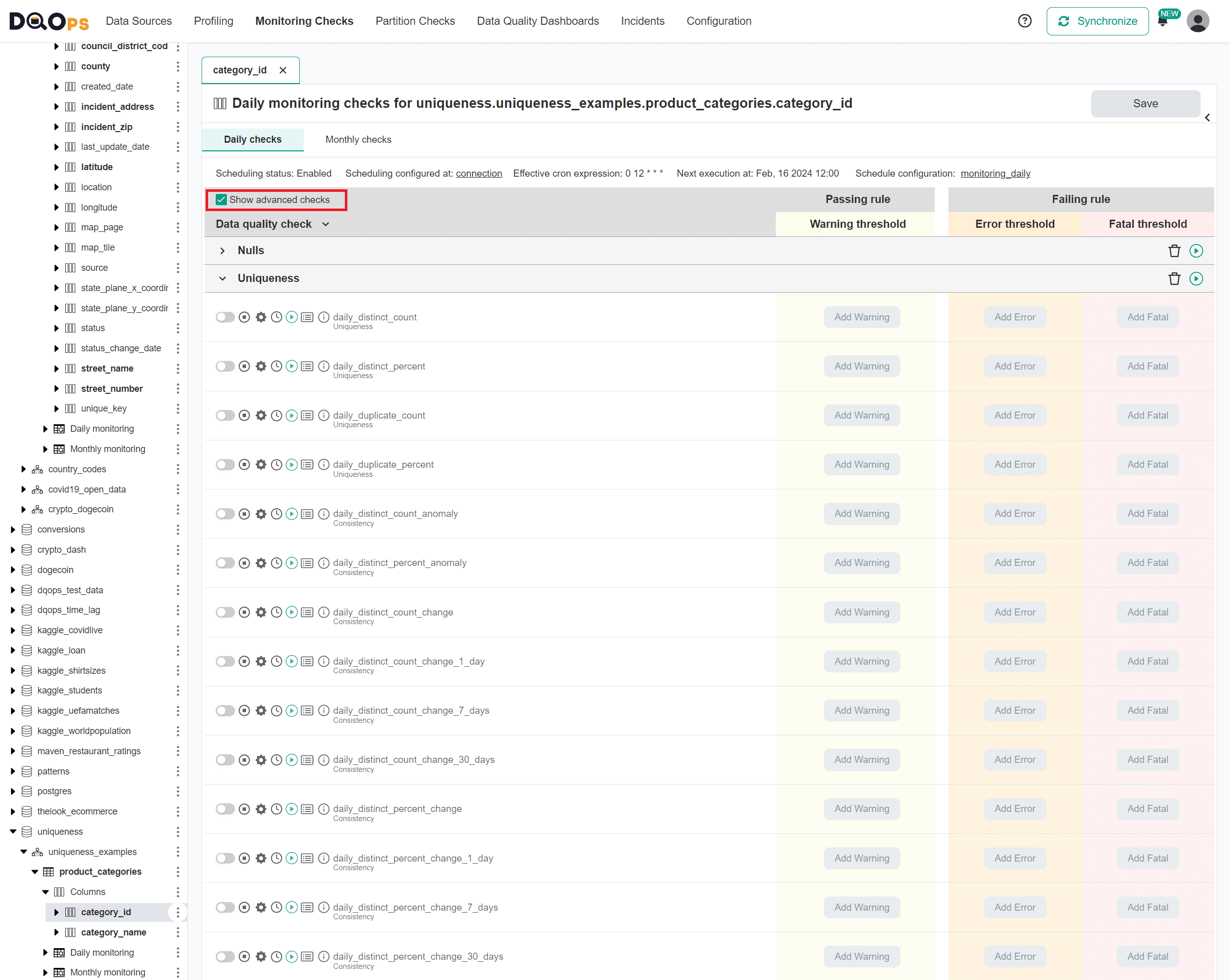Click the Save button
This screenshot has height=980, width=1230.
[x=1145, y=103]
